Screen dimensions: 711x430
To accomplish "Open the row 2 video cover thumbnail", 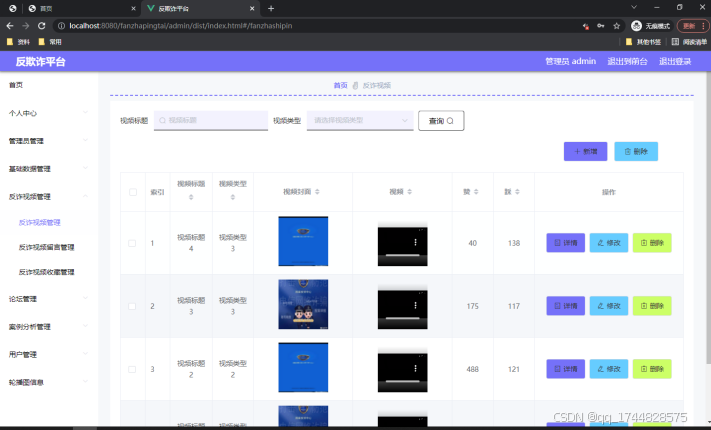I will 303,304.
